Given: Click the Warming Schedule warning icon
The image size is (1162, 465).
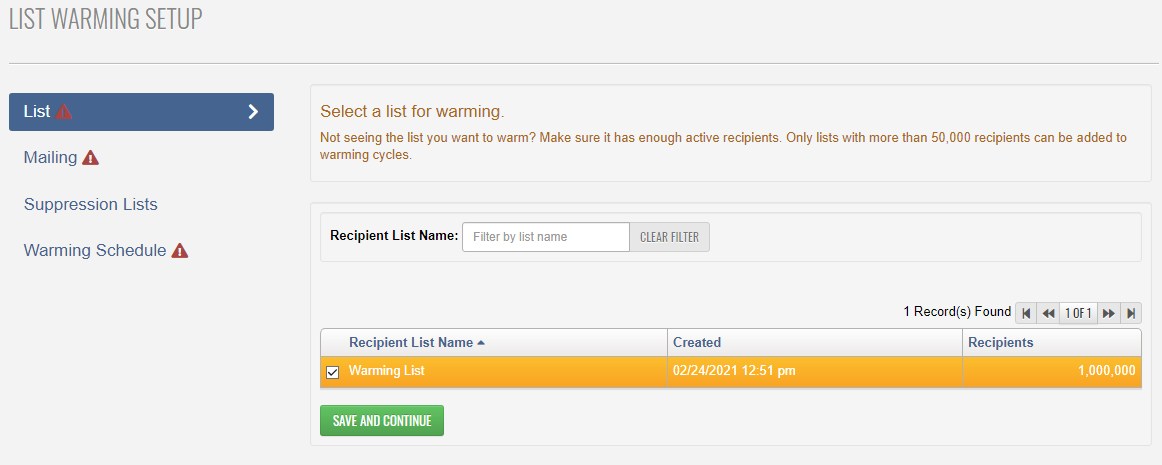Looking at the screenshot, I should (180, 251).
